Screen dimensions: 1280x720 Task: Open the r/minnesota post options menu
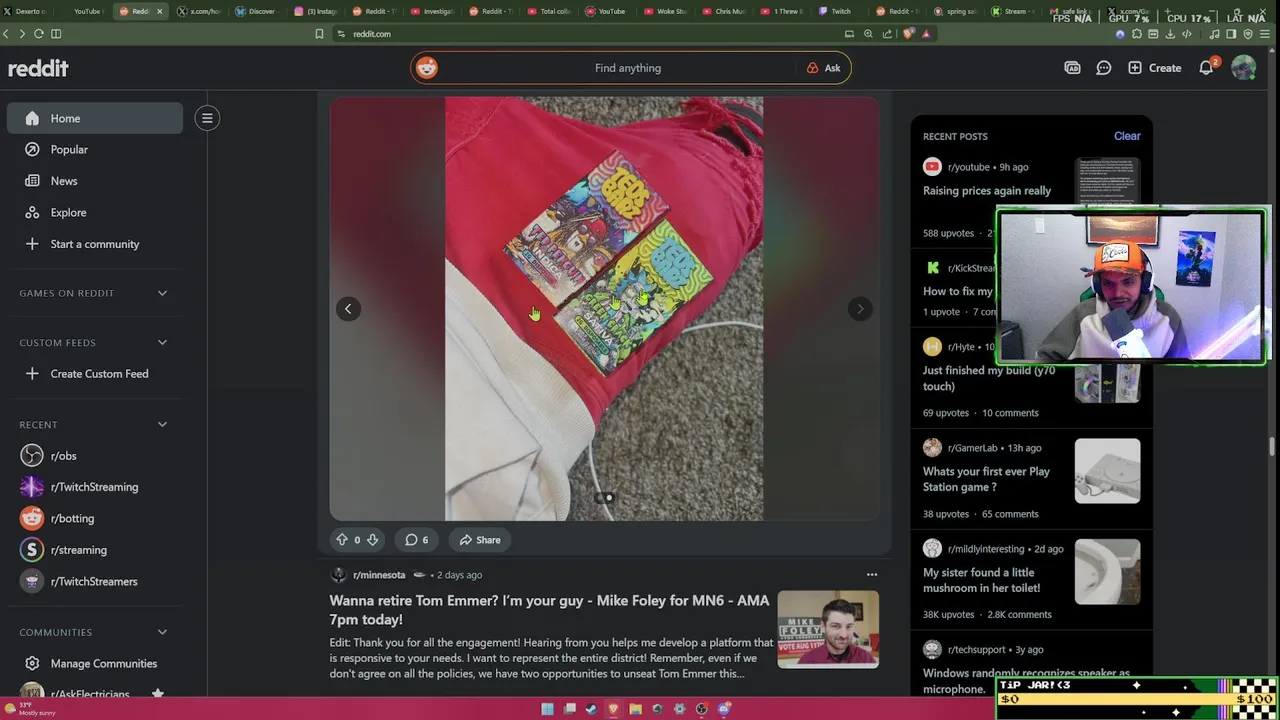(x=871, y=575)
